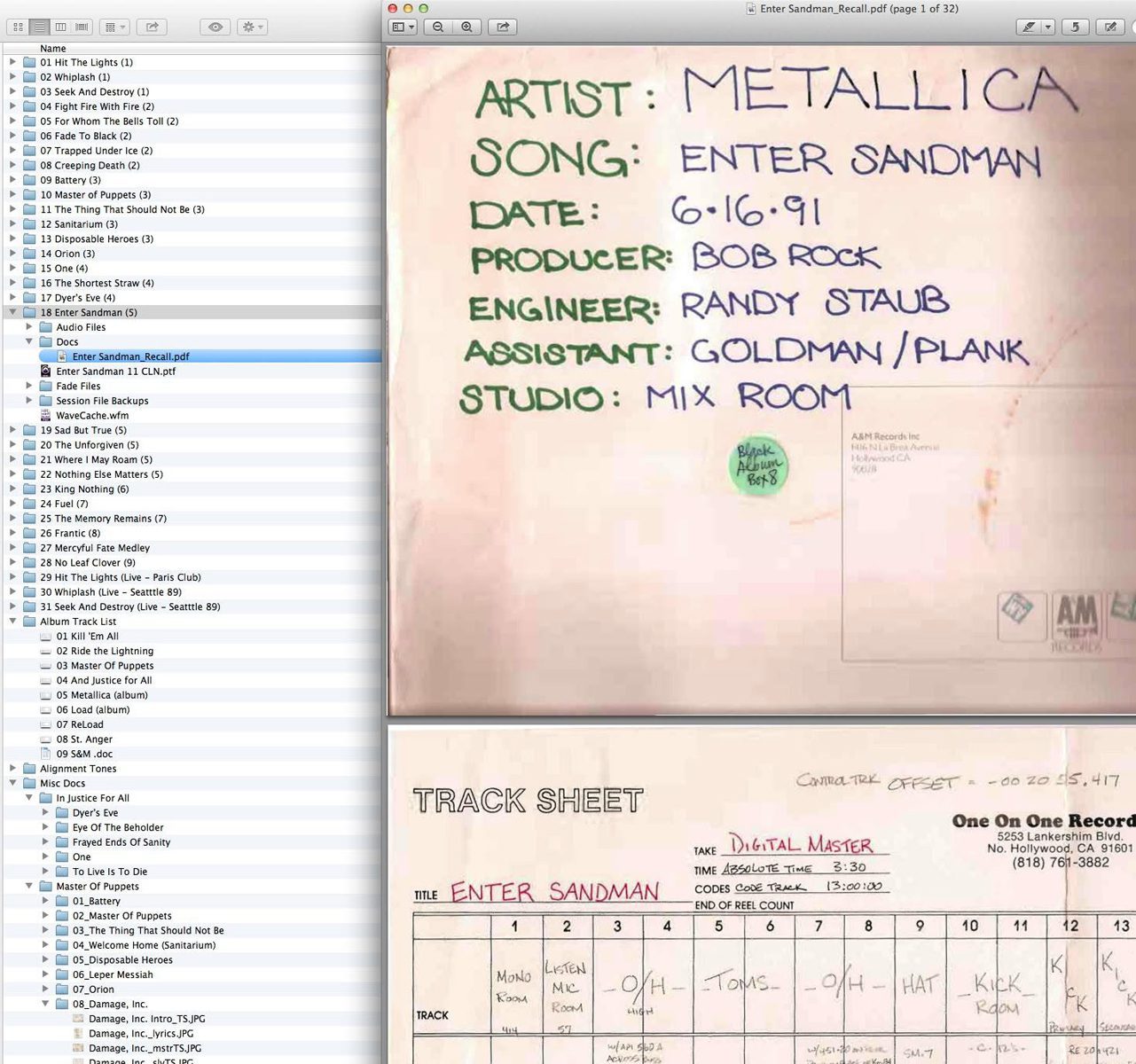Viewport: 1136px width, 1064px height.
Task: Select the 27 Mercyful Fate Medley row
Action: tap(192, 548)
